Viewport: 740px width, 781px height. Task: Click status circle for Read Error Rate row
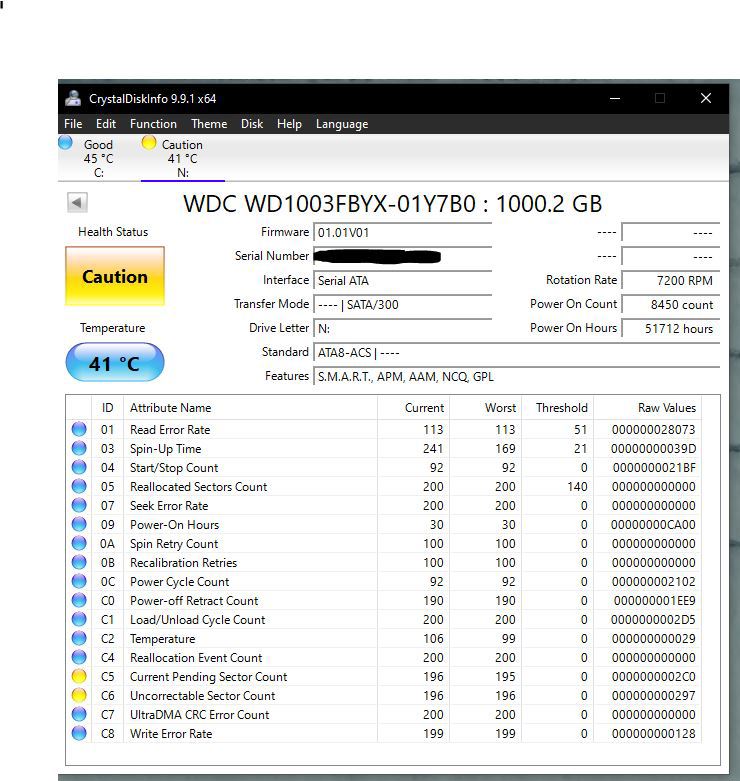(79, 429)
